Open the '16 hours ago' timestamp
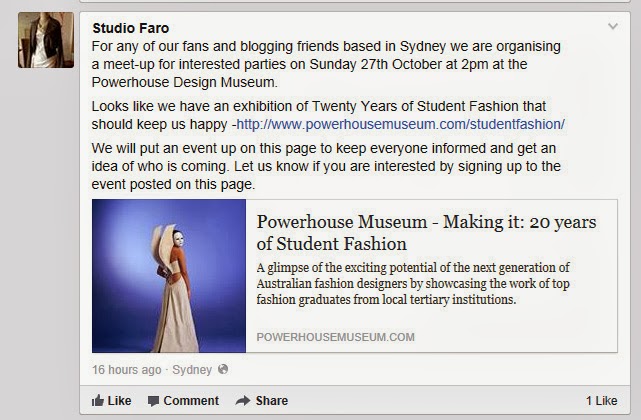Screen dimensions: 641x420 click(x=126, y=370)
